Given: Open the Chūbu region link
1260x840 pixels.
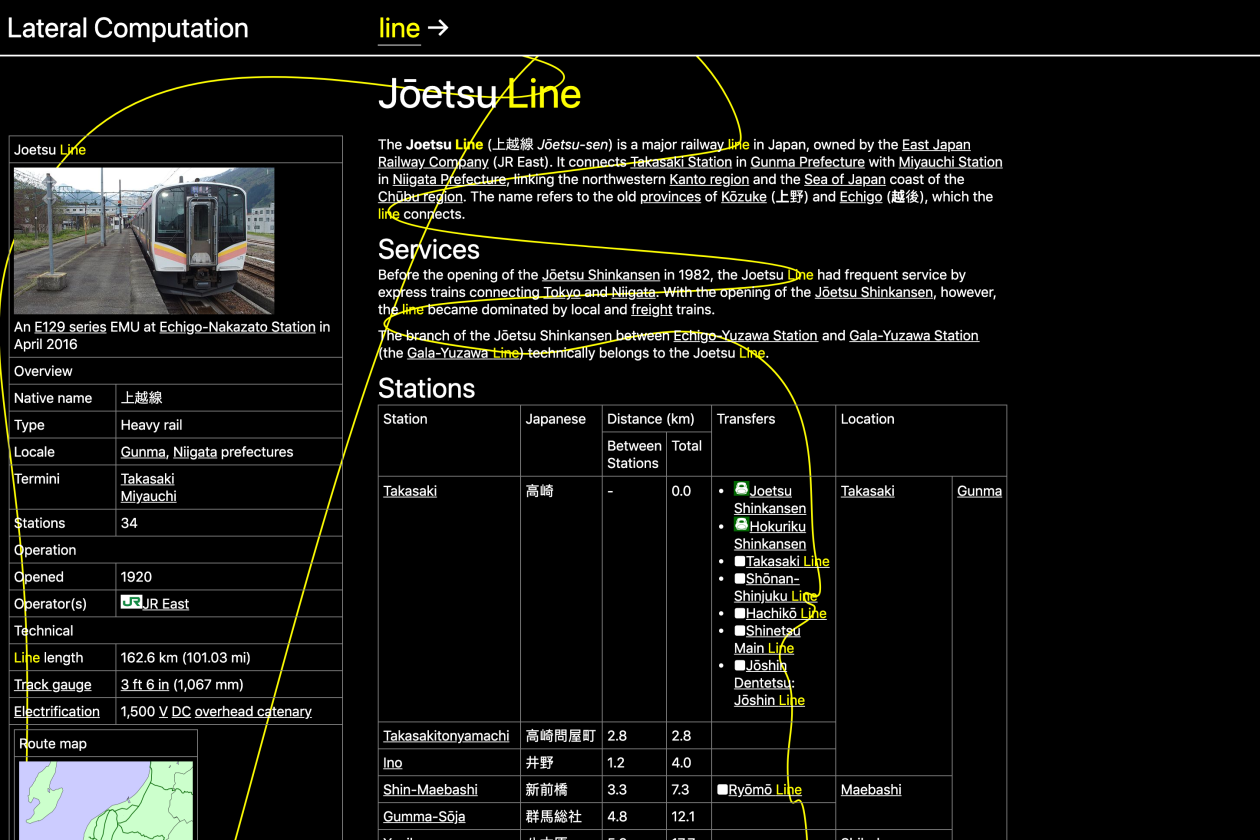Looking at the screenshot, I should 421,197.
